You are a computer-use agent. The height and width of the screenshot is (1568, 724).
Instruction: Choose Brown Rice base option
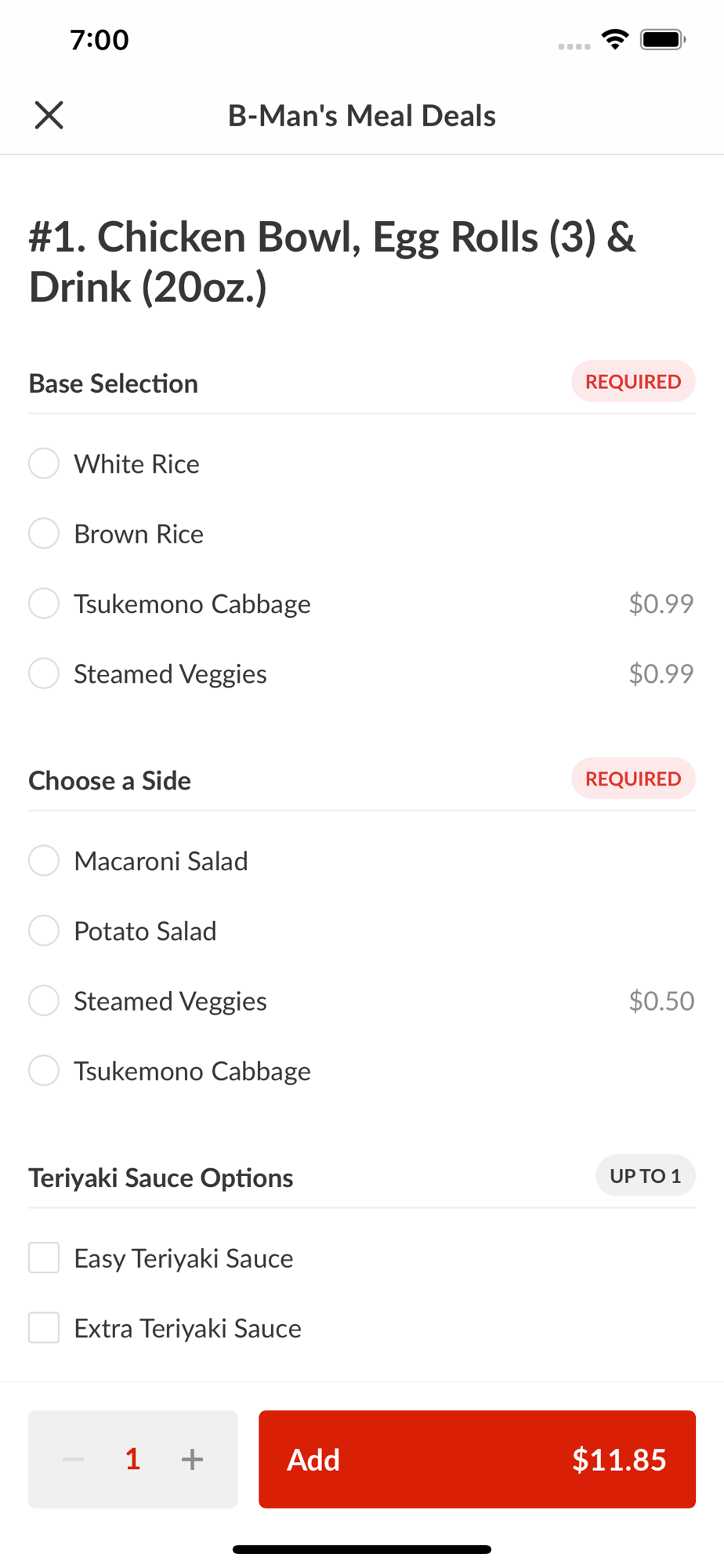(x=44, y=533)
